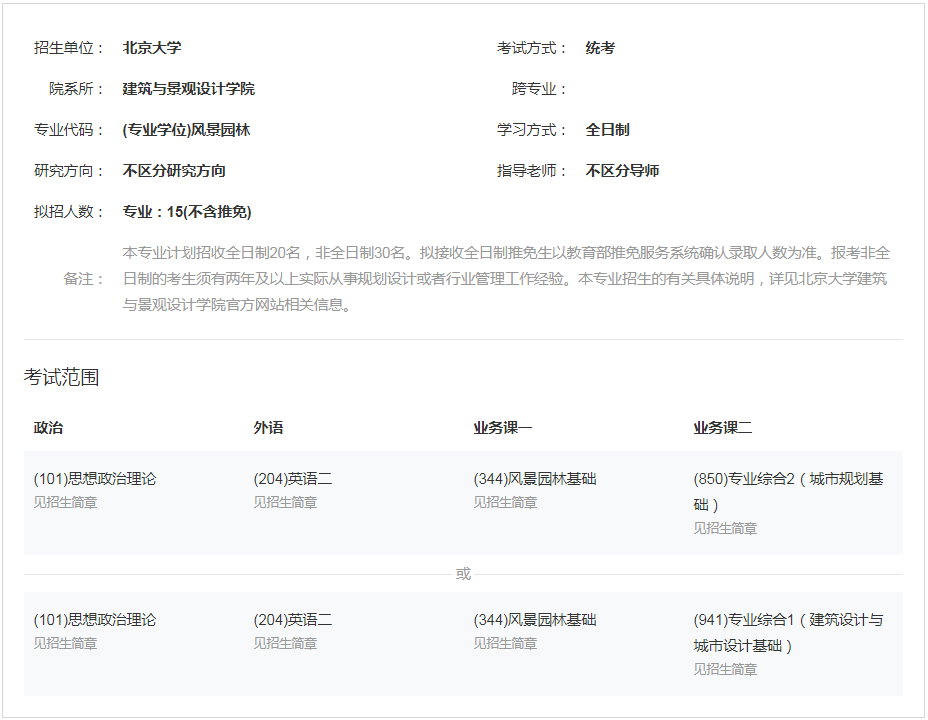Screen dimensions: 928x720
Task: Select (344)风景园林基础 in the (850)专业综合2 row
Action: pos(535,479)
